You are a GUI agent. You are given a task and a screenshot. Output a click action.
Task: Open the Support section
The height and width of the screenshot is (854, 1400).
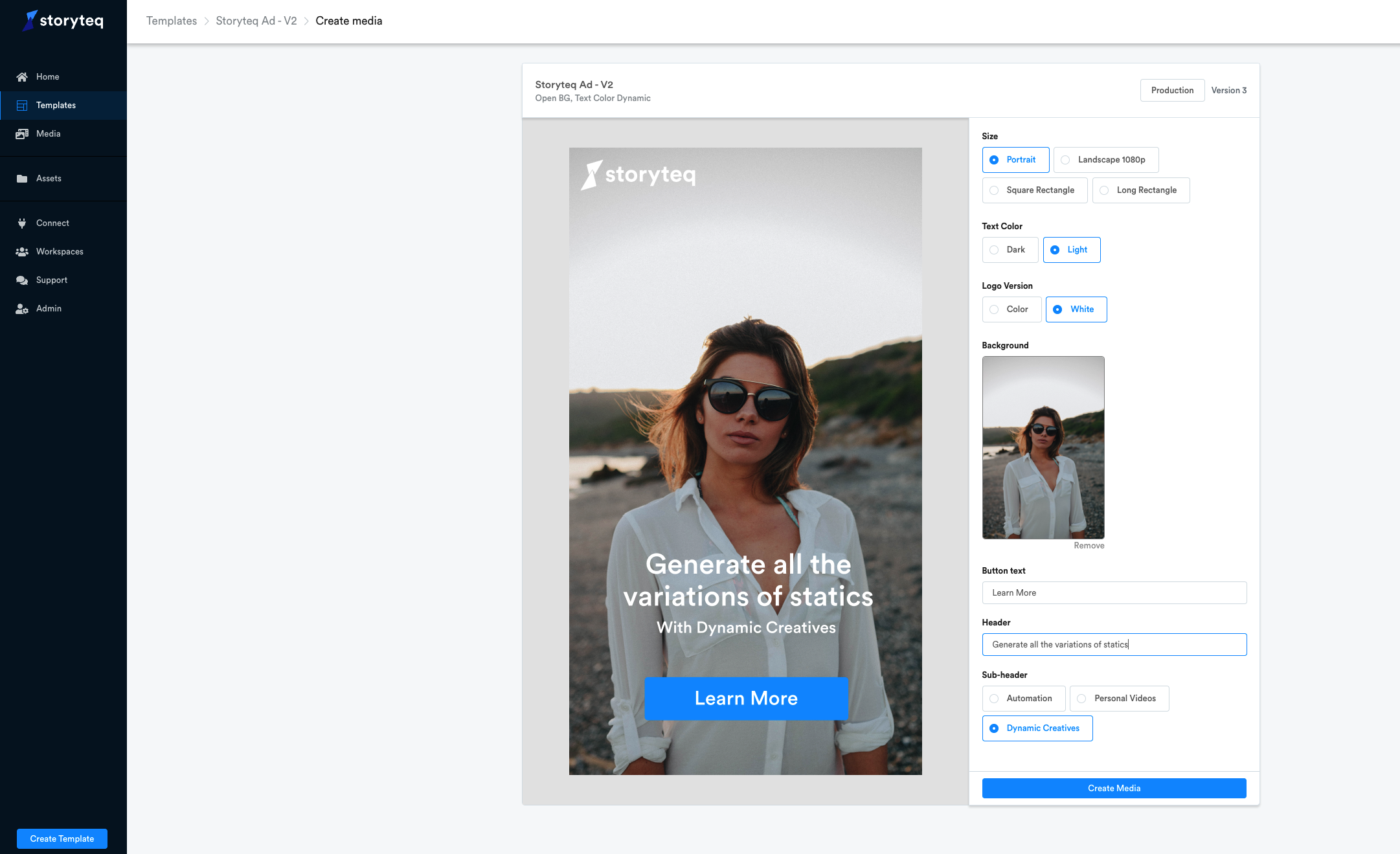(51, 280)
